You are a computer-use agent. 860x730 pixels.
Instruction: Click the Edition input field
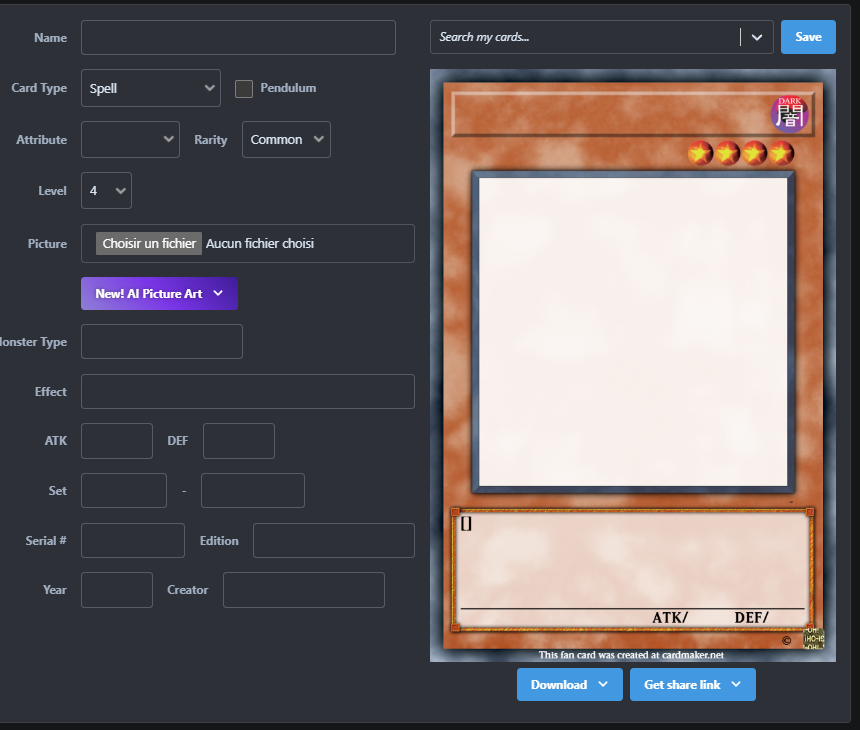(333, 540)
